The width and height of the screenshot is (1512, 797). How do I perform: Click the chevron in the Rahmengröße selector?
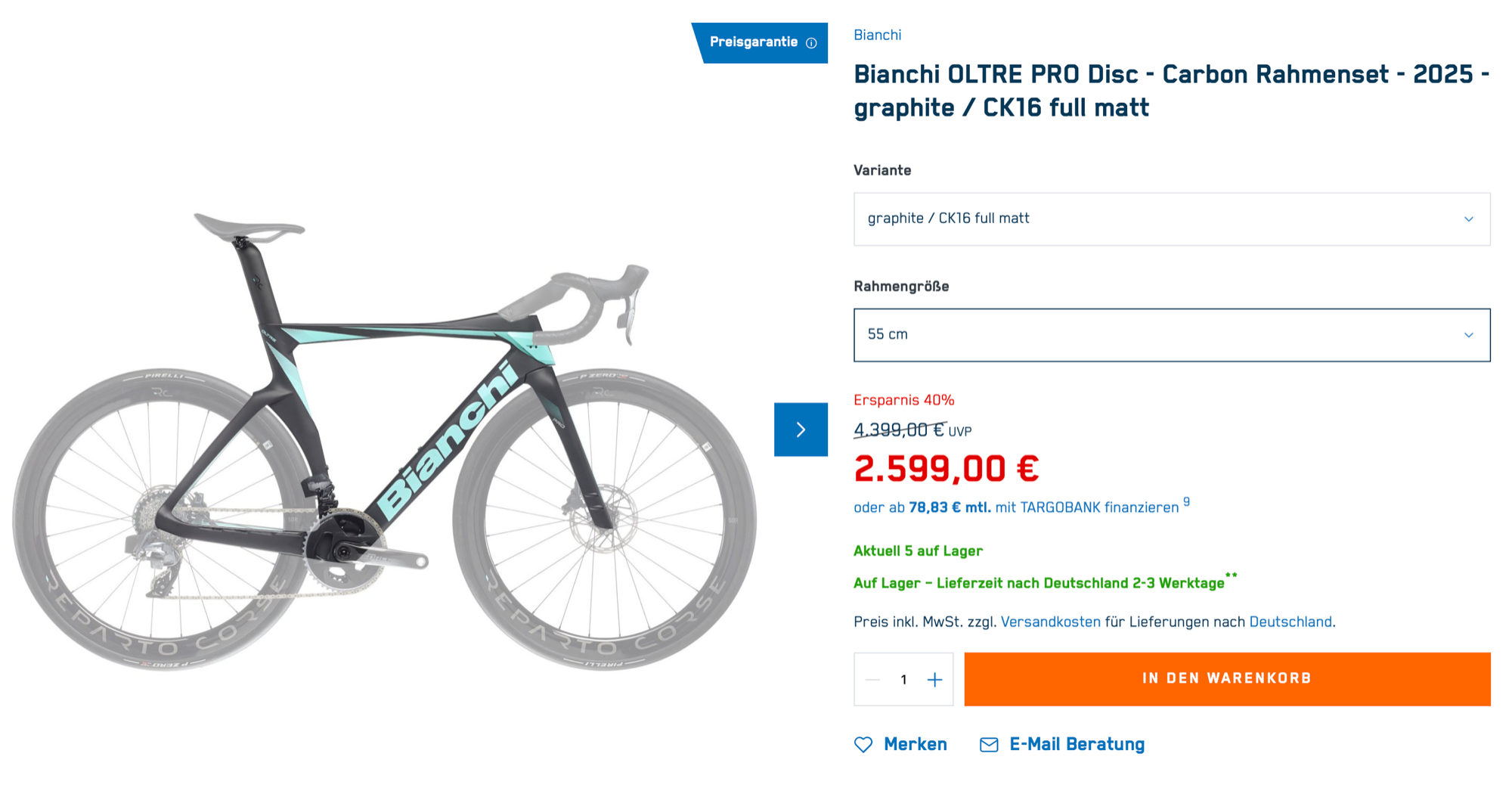click(1468, 335)
